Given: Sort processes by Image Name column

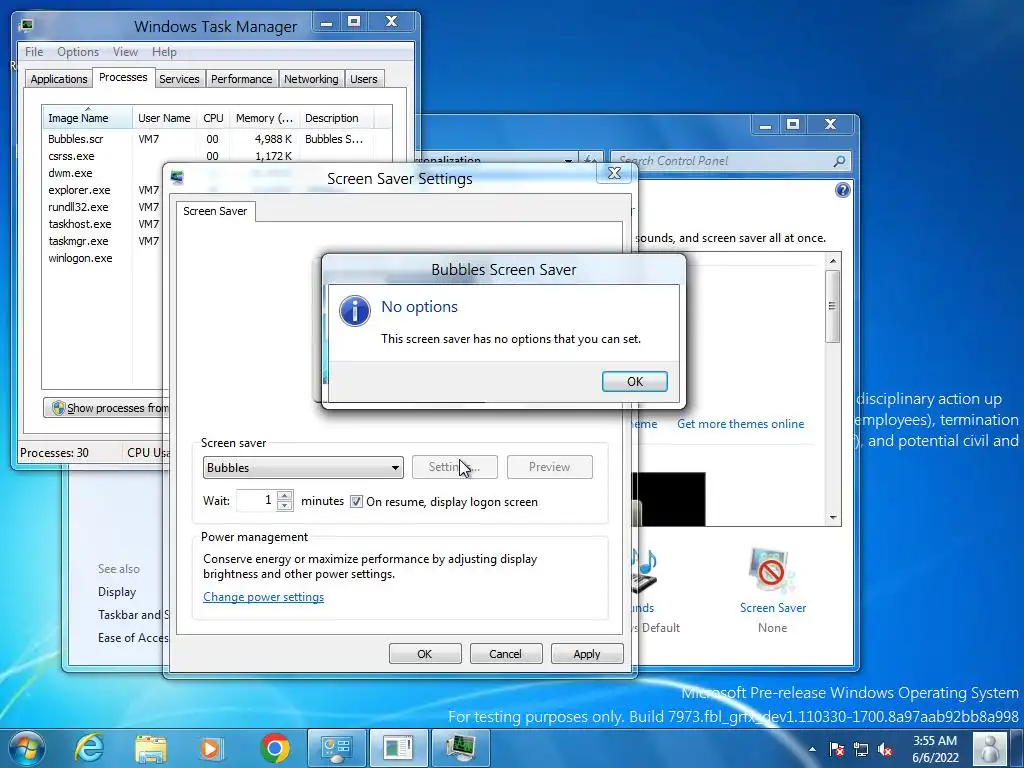Looking at the screenshot, I should click(88, 118).
